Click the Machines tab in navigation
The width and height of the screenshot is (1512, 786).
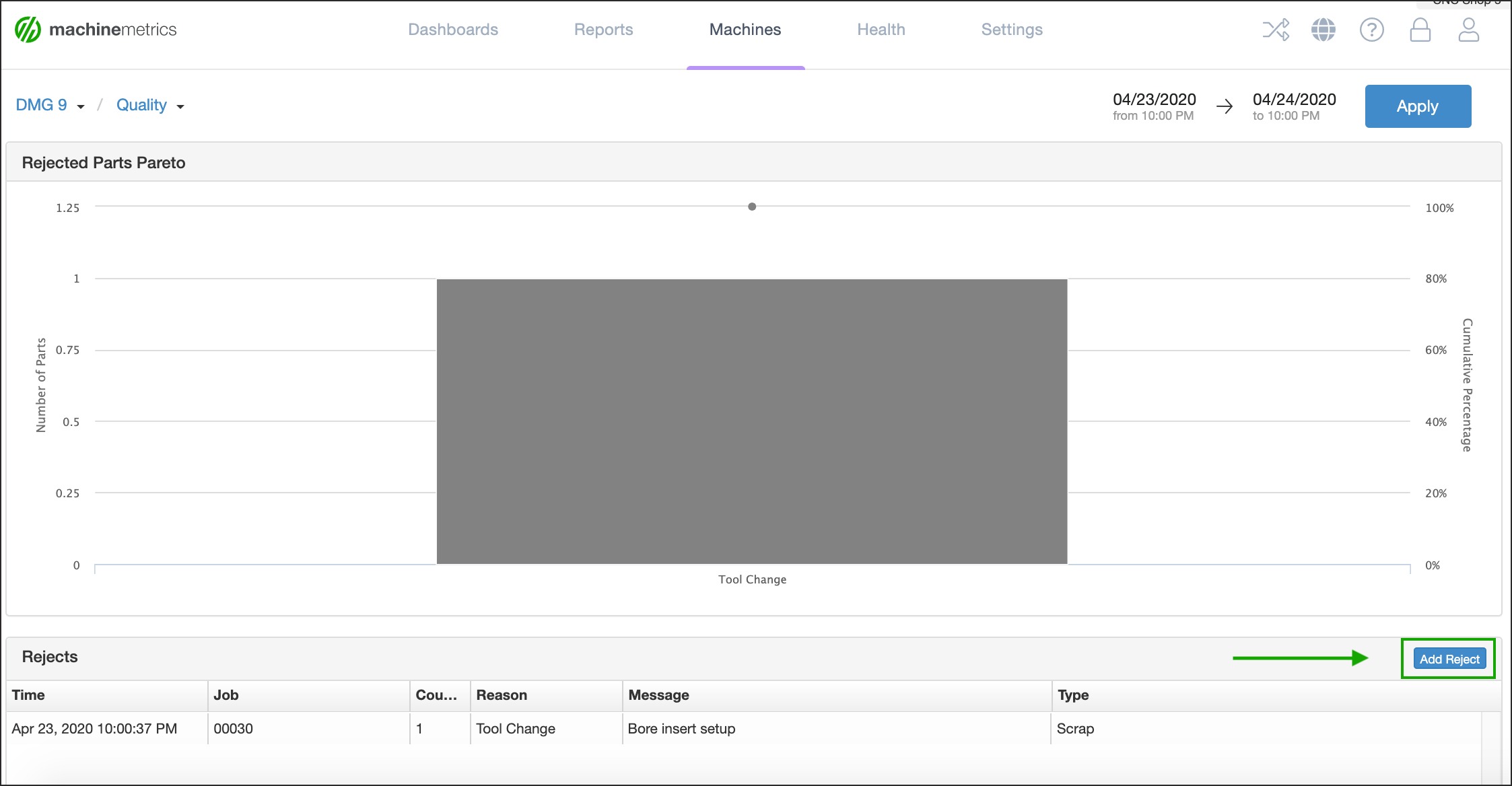click(745, 29)
